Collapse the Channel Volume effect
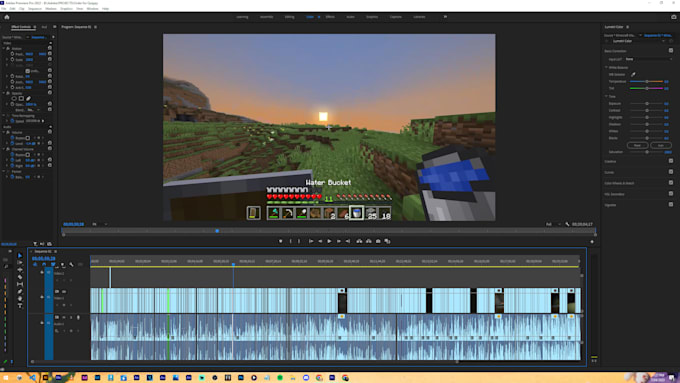680x383 pixels. coord(3,149)
